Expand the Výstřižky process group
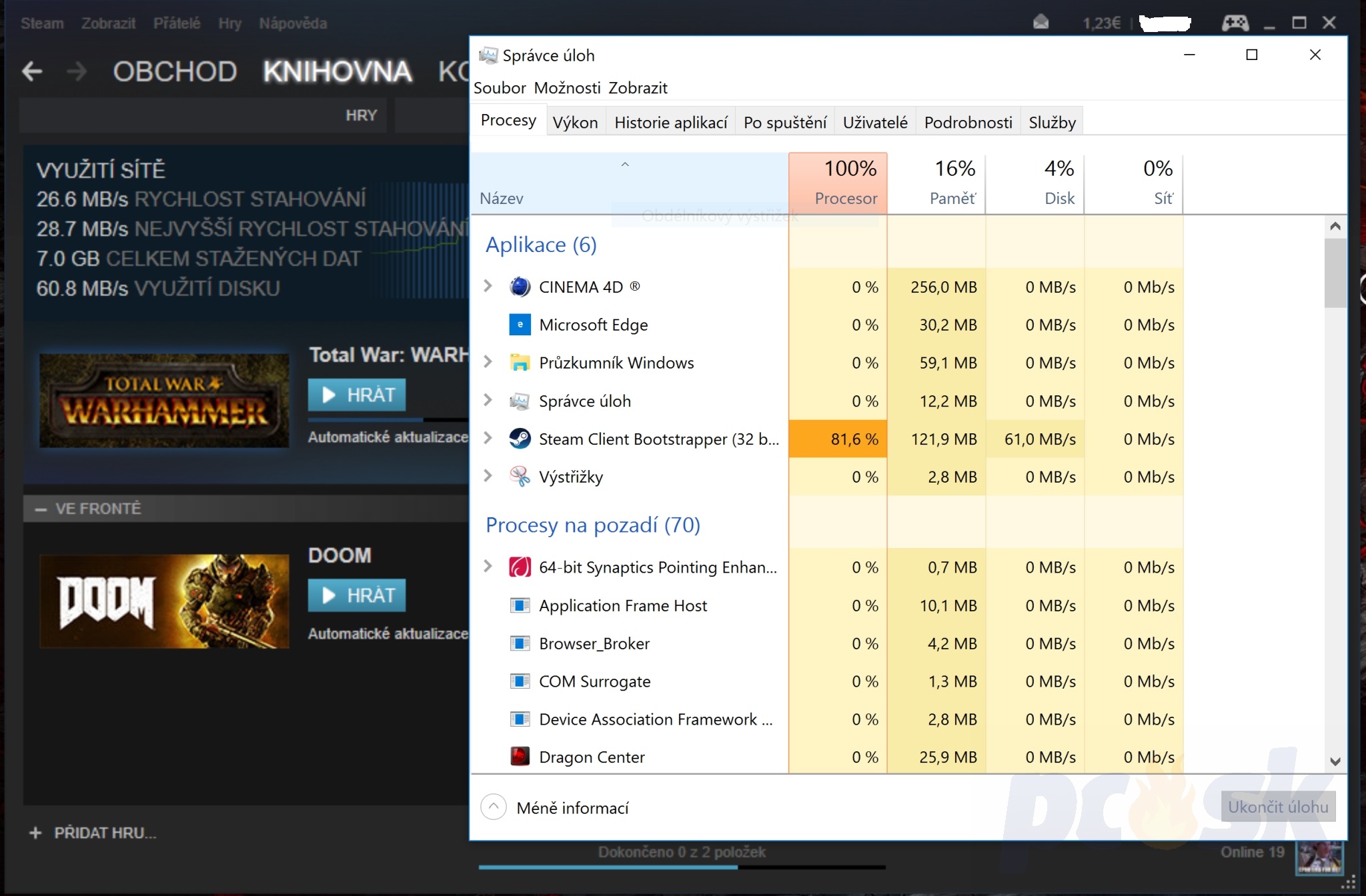 (x=488, y=476)
